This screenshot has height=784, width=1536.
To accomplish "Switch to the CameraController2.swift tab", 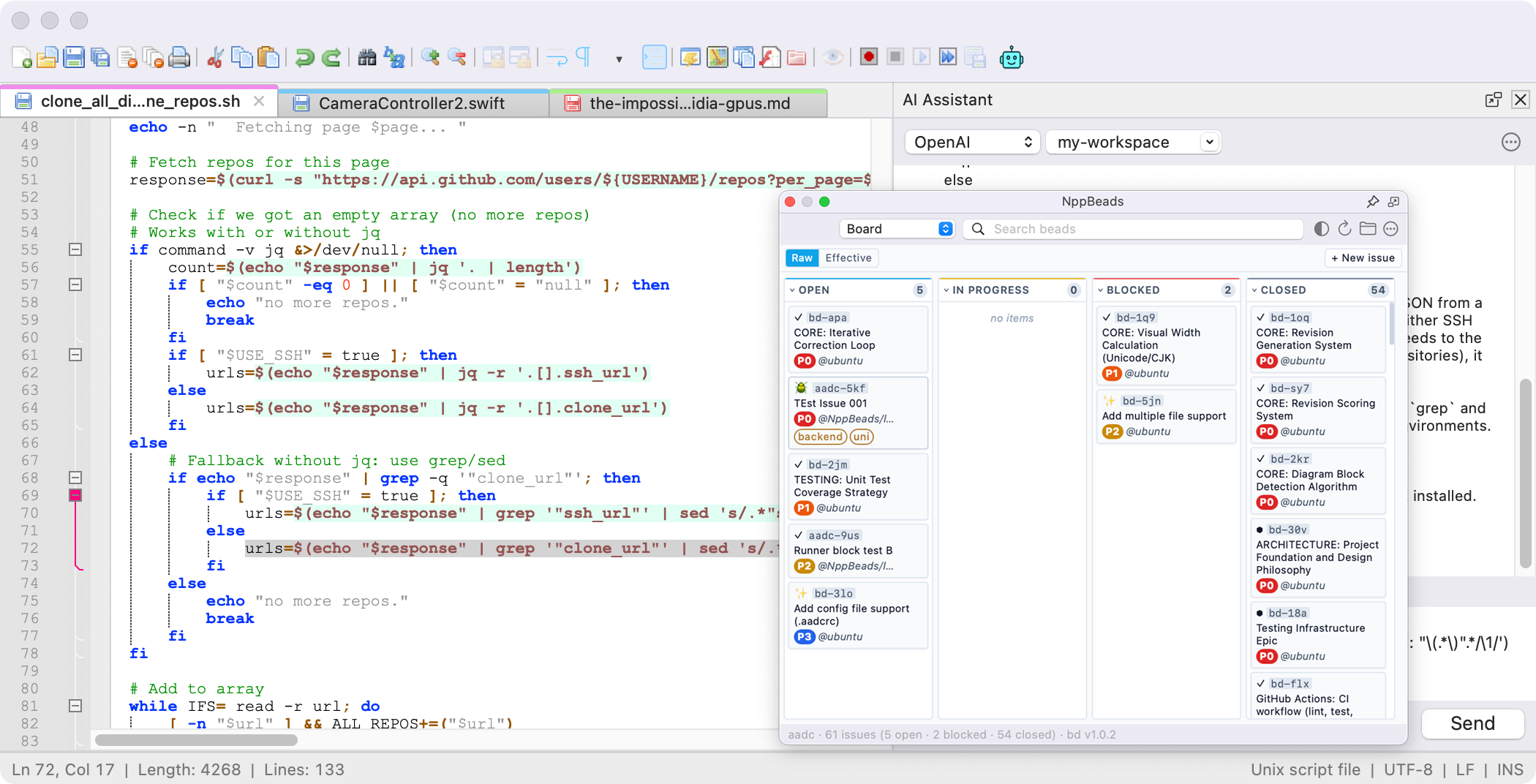I will click(413, 103).
